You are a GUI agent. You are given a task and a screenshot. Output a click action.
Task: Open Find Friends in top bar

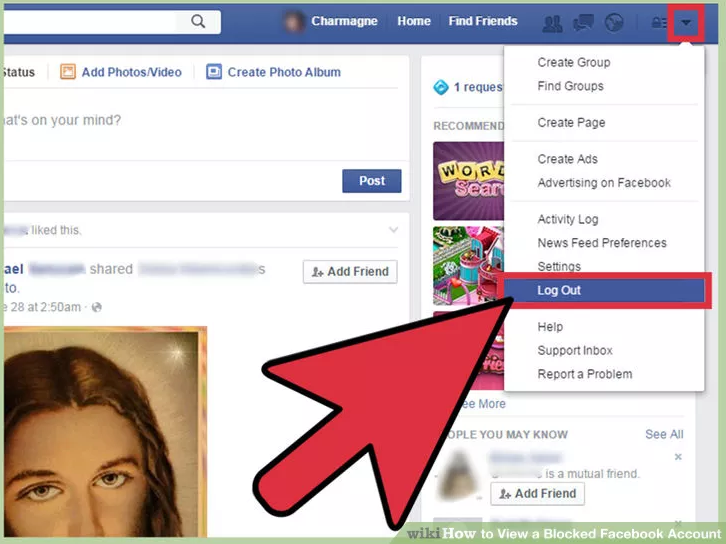483,21
